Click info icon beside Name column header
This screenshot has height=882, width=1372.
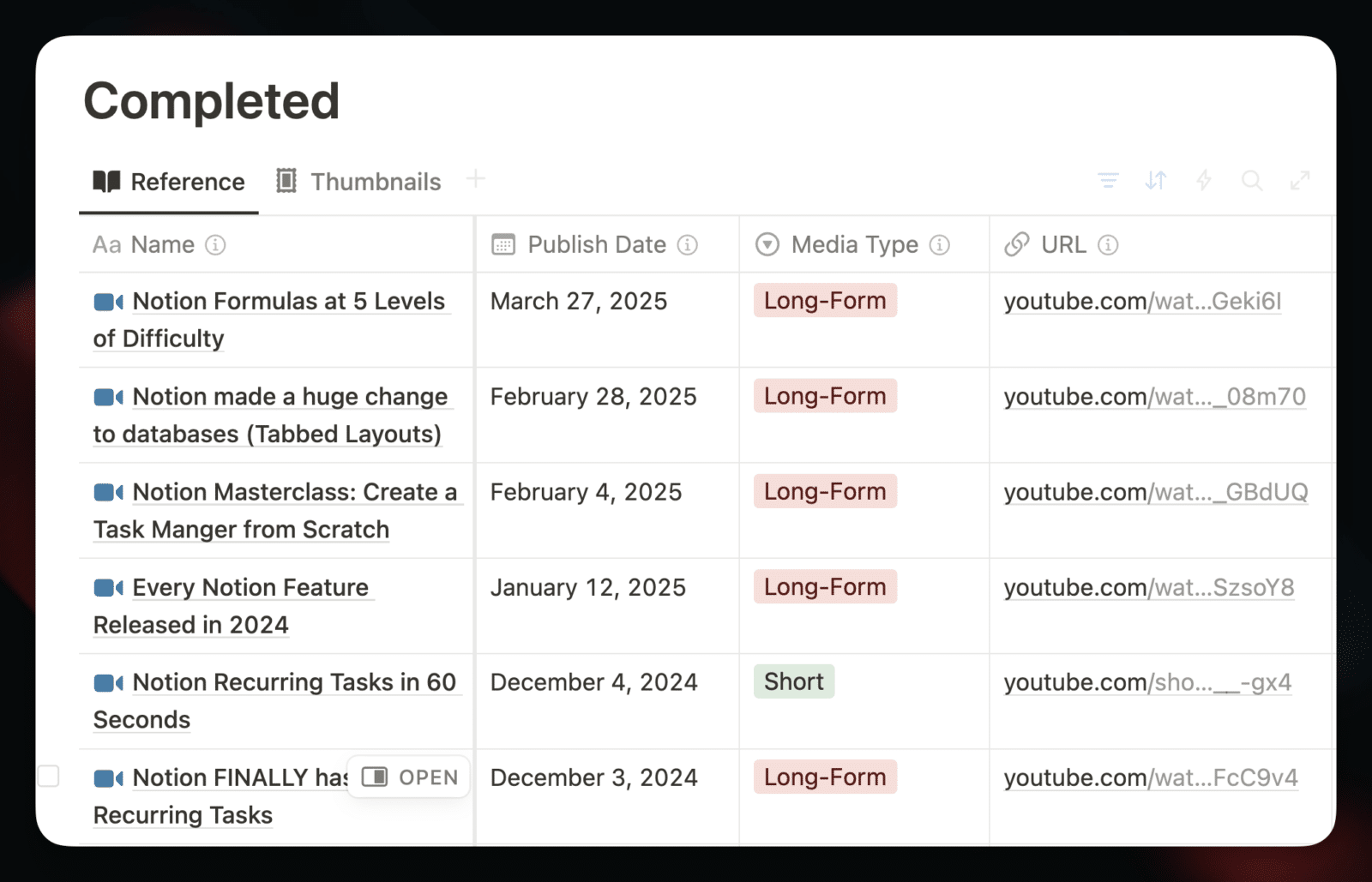215,245
